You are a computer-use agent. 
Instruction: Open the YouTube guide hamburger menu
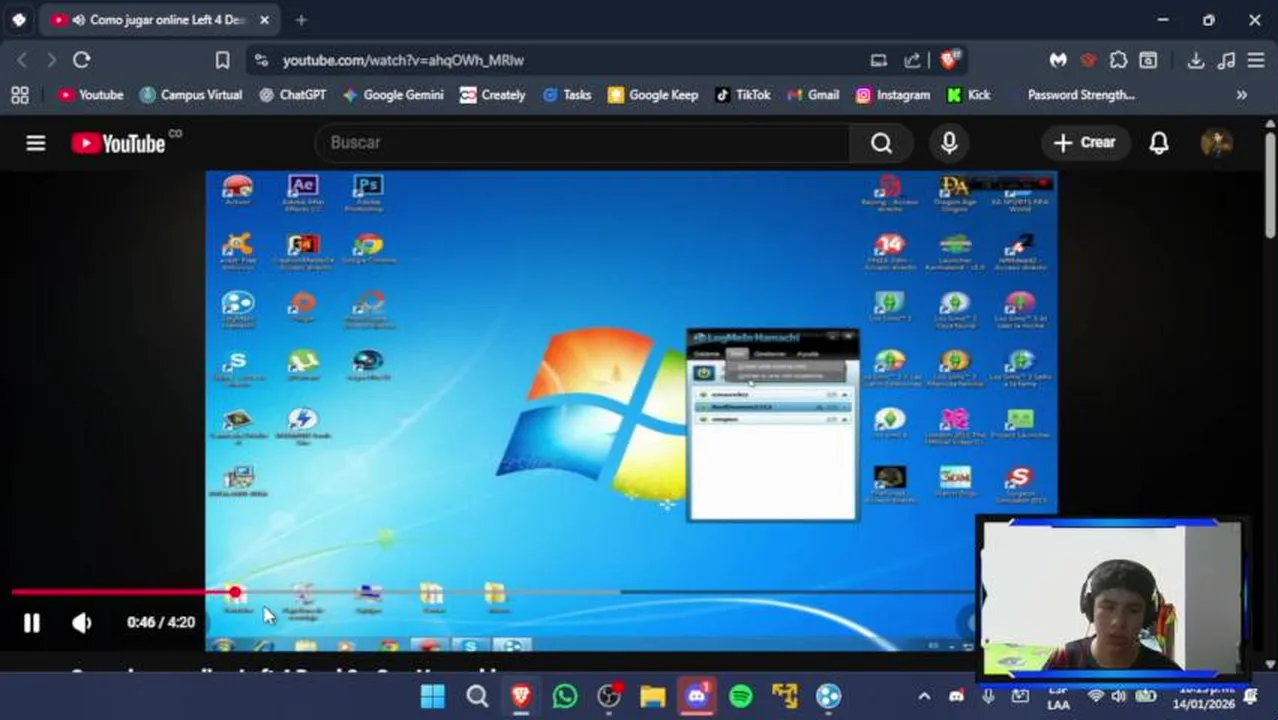point(35,143)
